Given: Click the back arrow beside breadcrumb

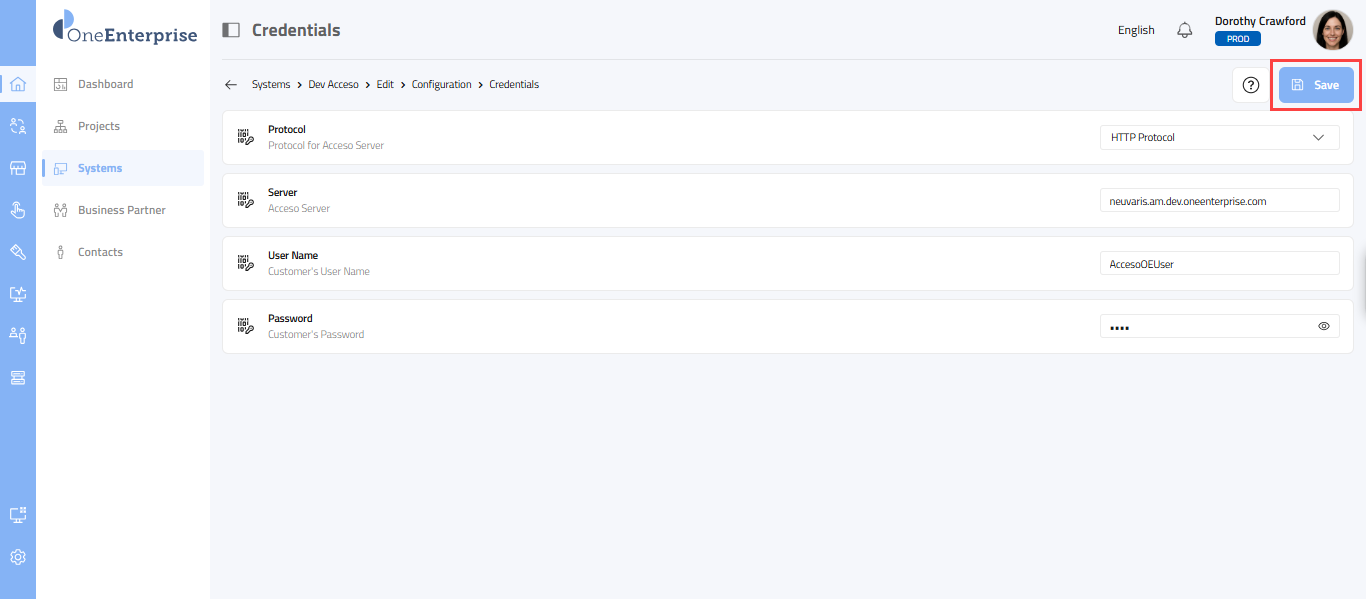Looking at the screenshot, I should [231, 85].
